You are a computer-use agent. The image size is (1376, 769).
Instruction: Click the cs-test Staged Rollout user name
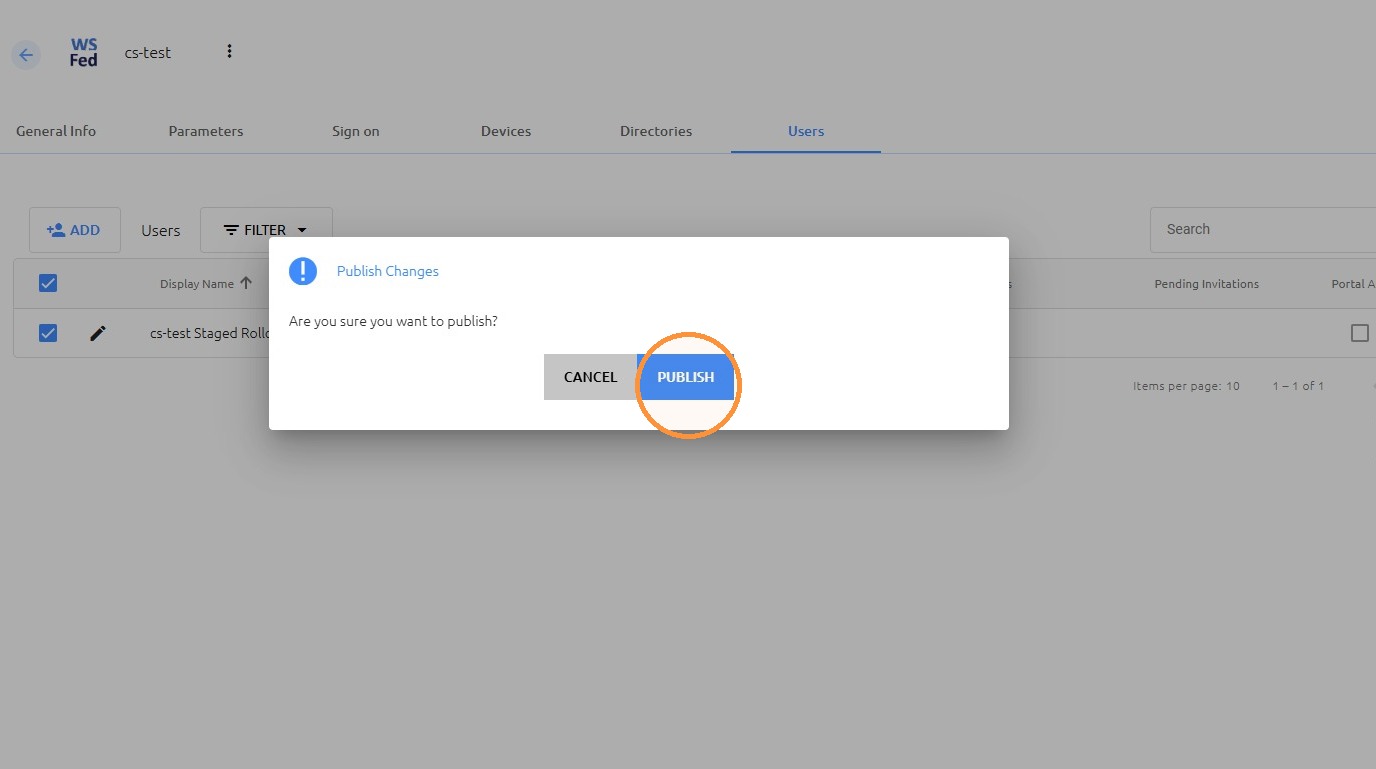click(x=209, y=333)
